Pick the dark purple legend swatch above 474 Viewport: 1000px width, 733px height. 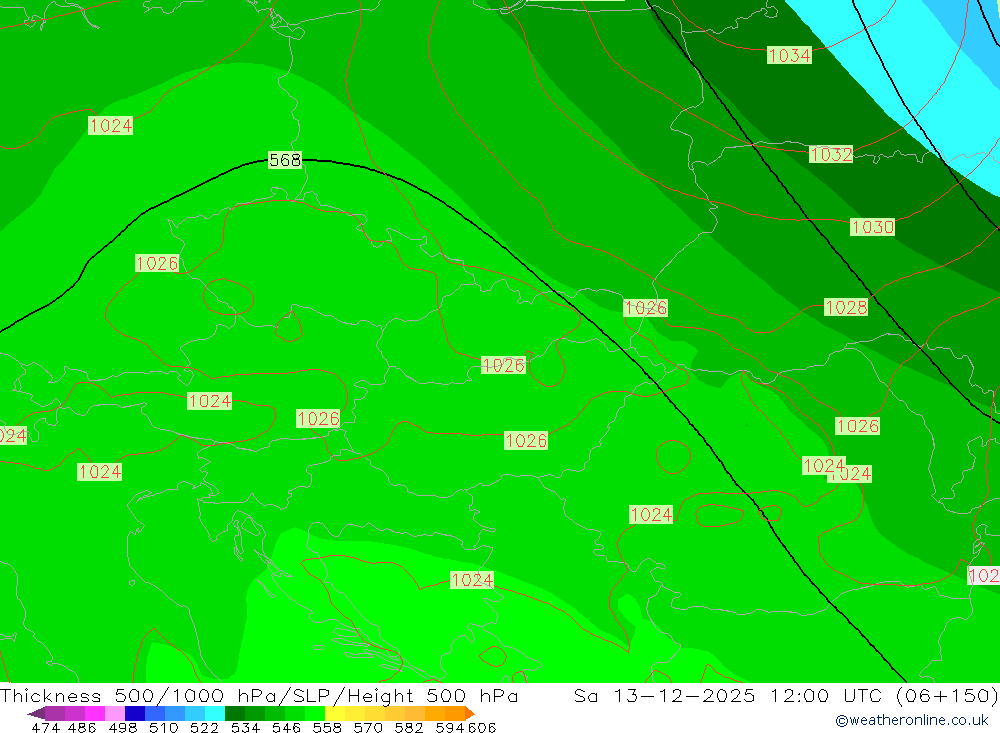point(54,713)
